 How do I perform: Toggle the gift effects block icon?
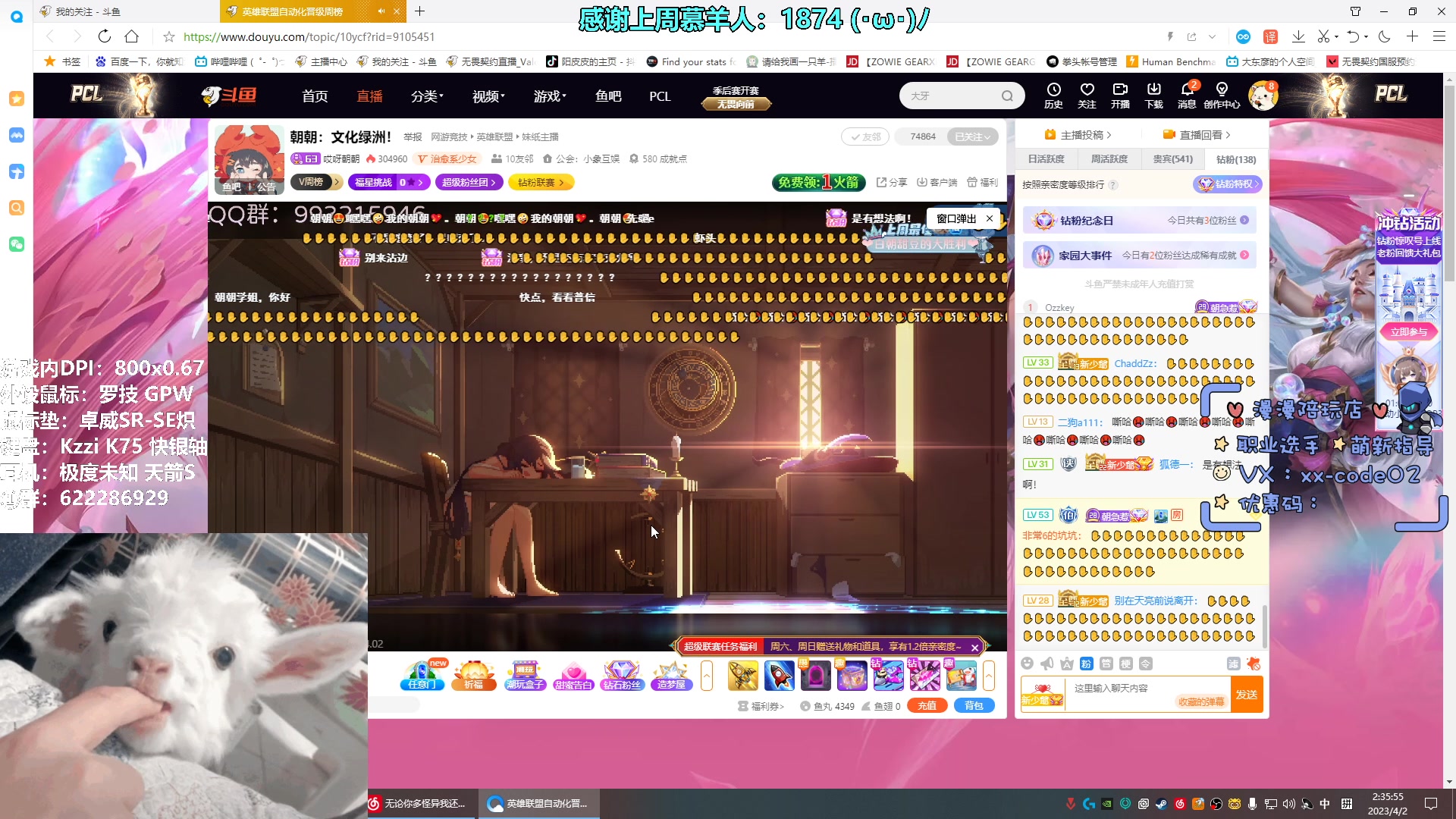pyautogui.click(x=1254, y=664)
